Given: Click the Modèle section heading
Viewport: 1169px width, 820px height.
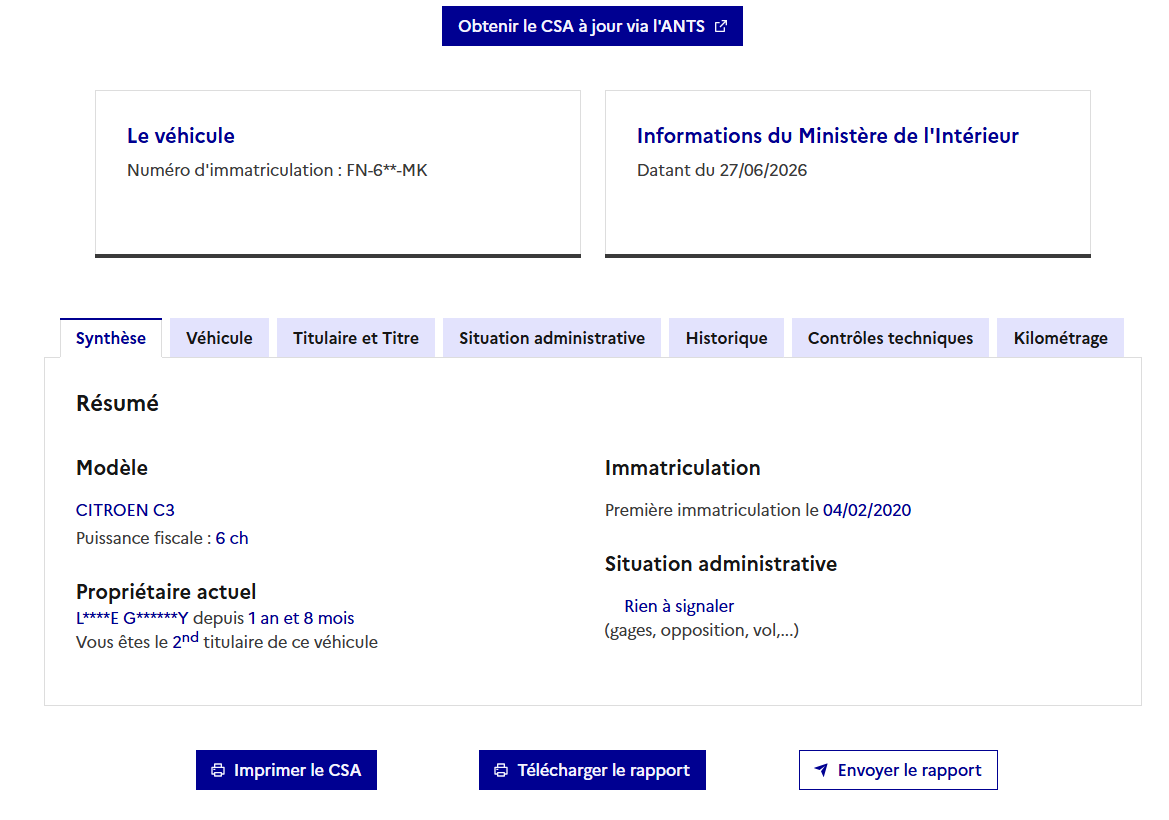Looking at the screenshot, I should tap(112, 468).
